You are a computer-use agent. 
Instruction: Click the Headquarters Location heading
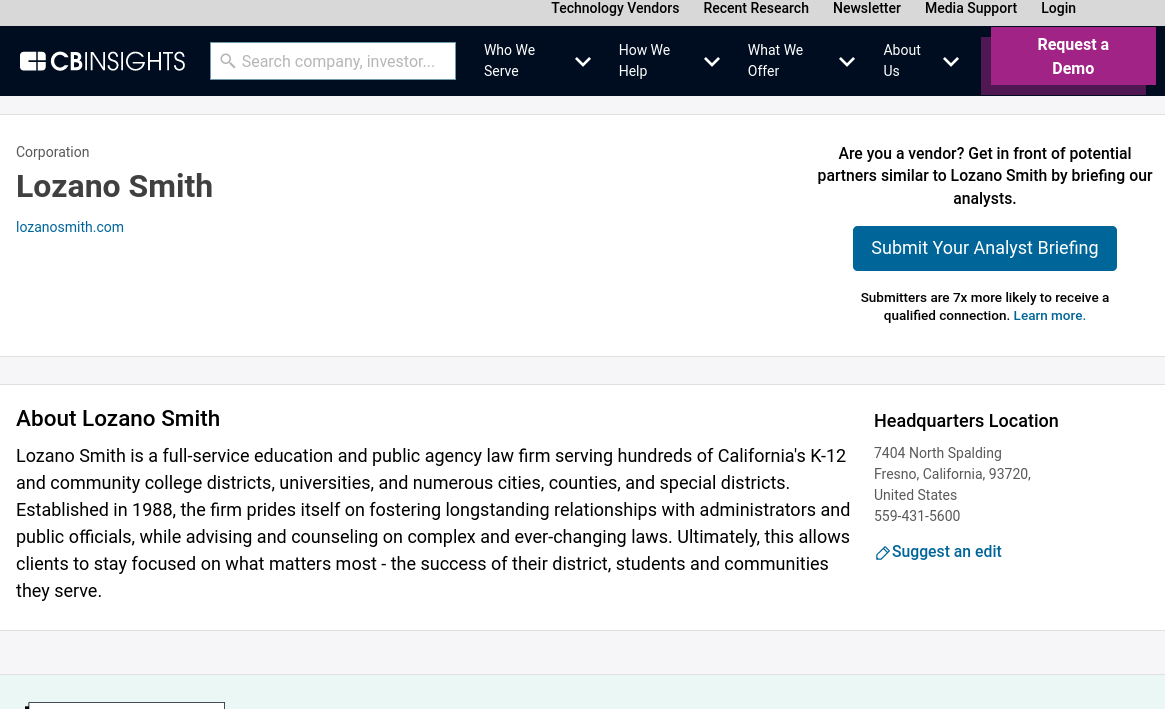(x=966, y=421)
